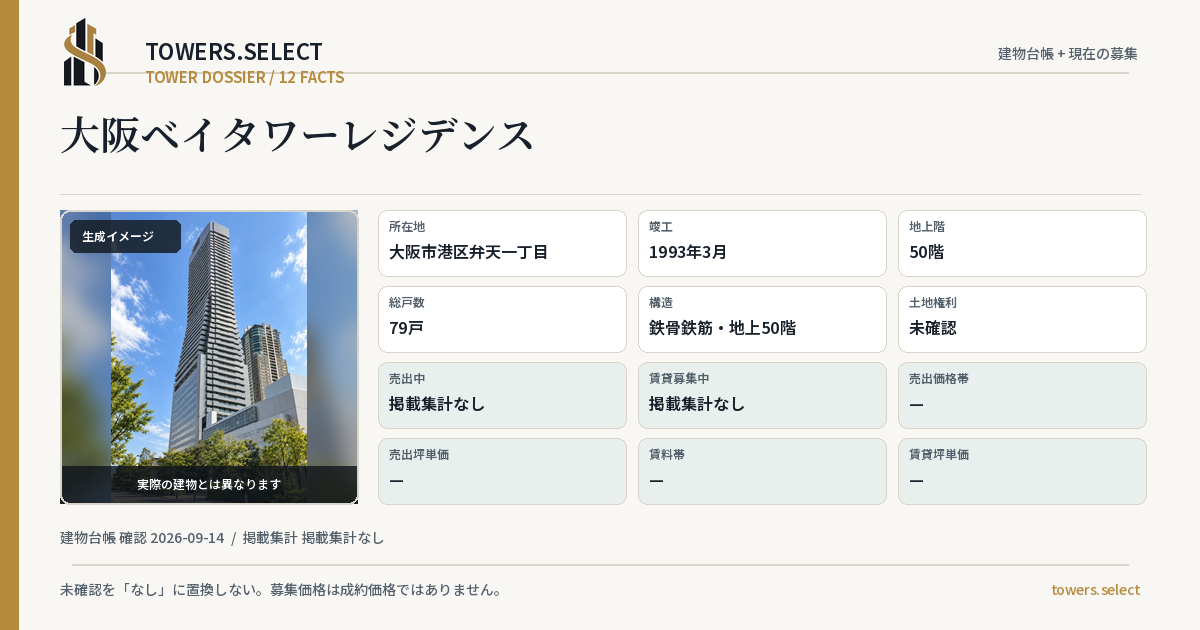Screen dimensions: 1200x630
Task: Click the TOWER DOSSIER / 12 FACTS subtitle
Action: point(245,77)
